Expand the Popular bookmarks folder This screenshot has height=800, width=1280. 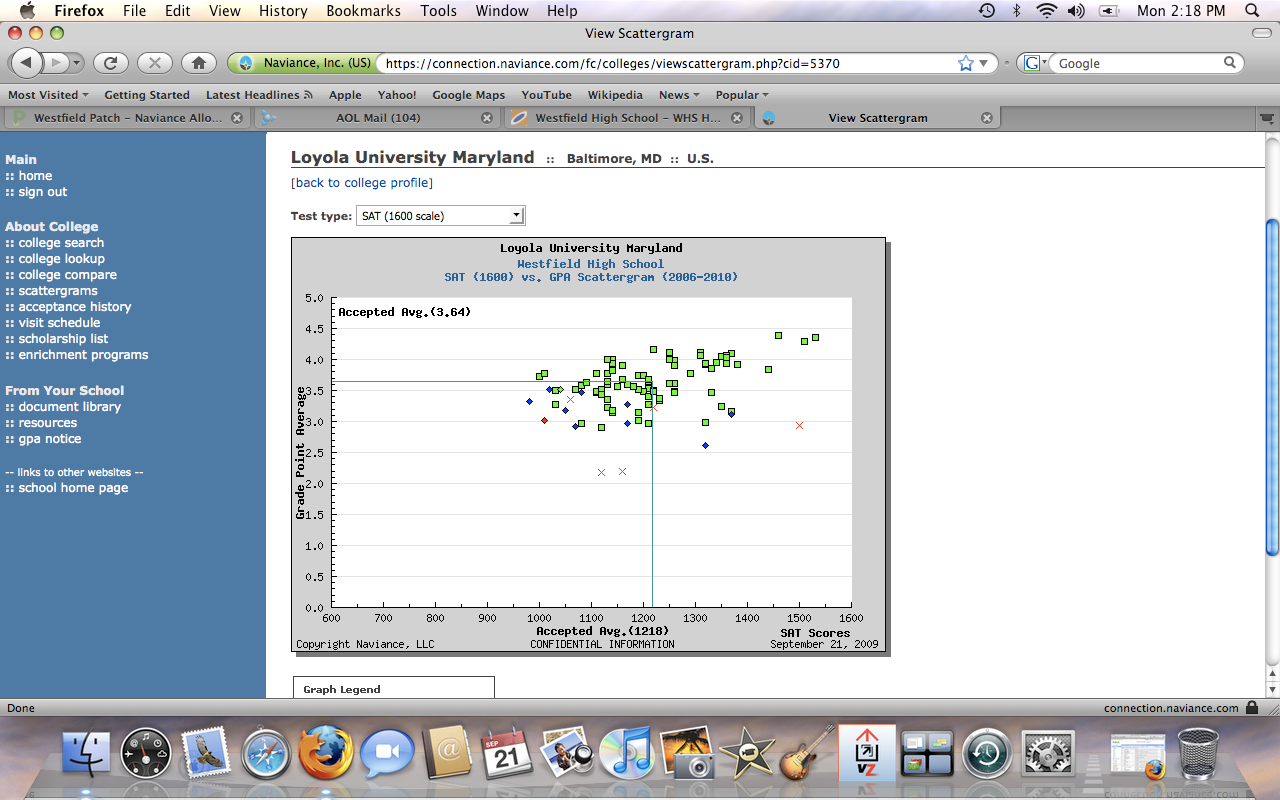click(742, 95)
